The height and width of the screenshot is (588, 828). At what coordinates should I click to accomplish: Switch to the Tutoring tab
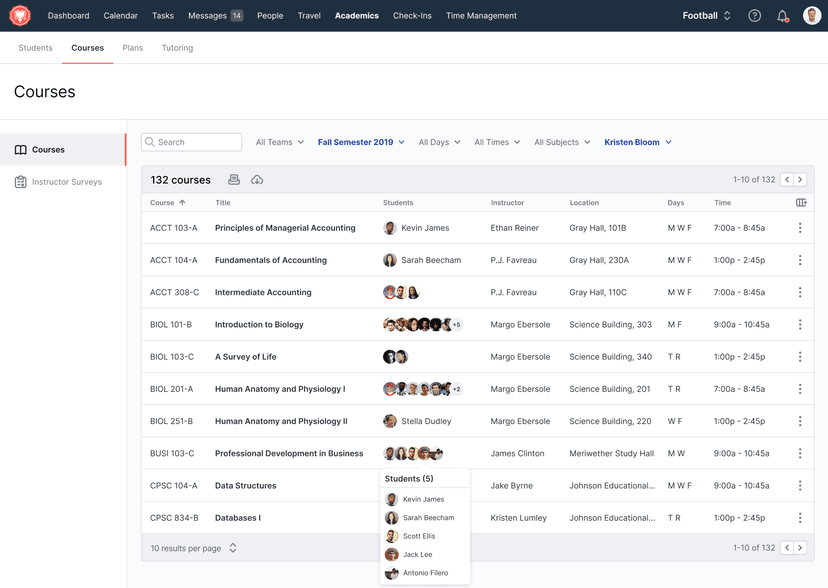click(177, 47)
